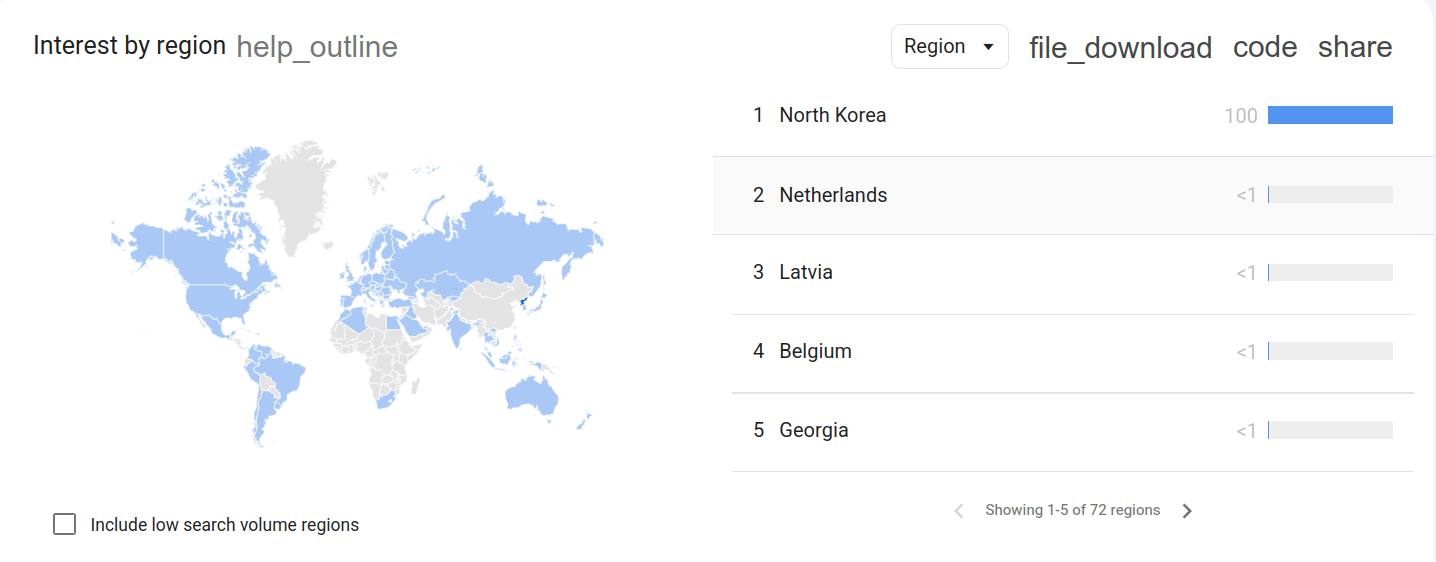This screenshot has height=562, width=1436.
Task: Click the help outline icon beside Interest by region
Action: pos(317,47)
